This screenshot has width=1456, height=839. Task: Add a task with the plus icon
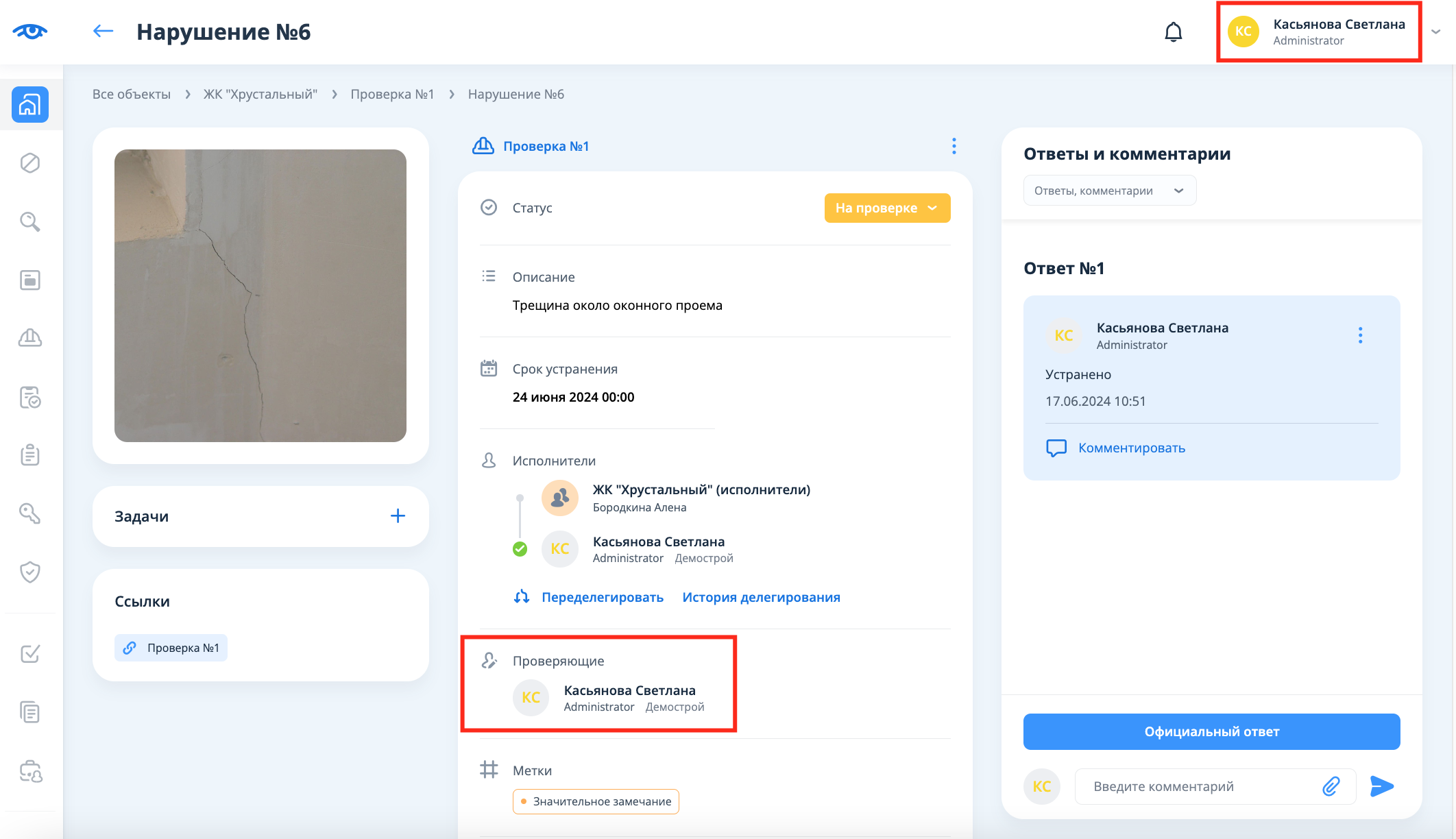398,516
